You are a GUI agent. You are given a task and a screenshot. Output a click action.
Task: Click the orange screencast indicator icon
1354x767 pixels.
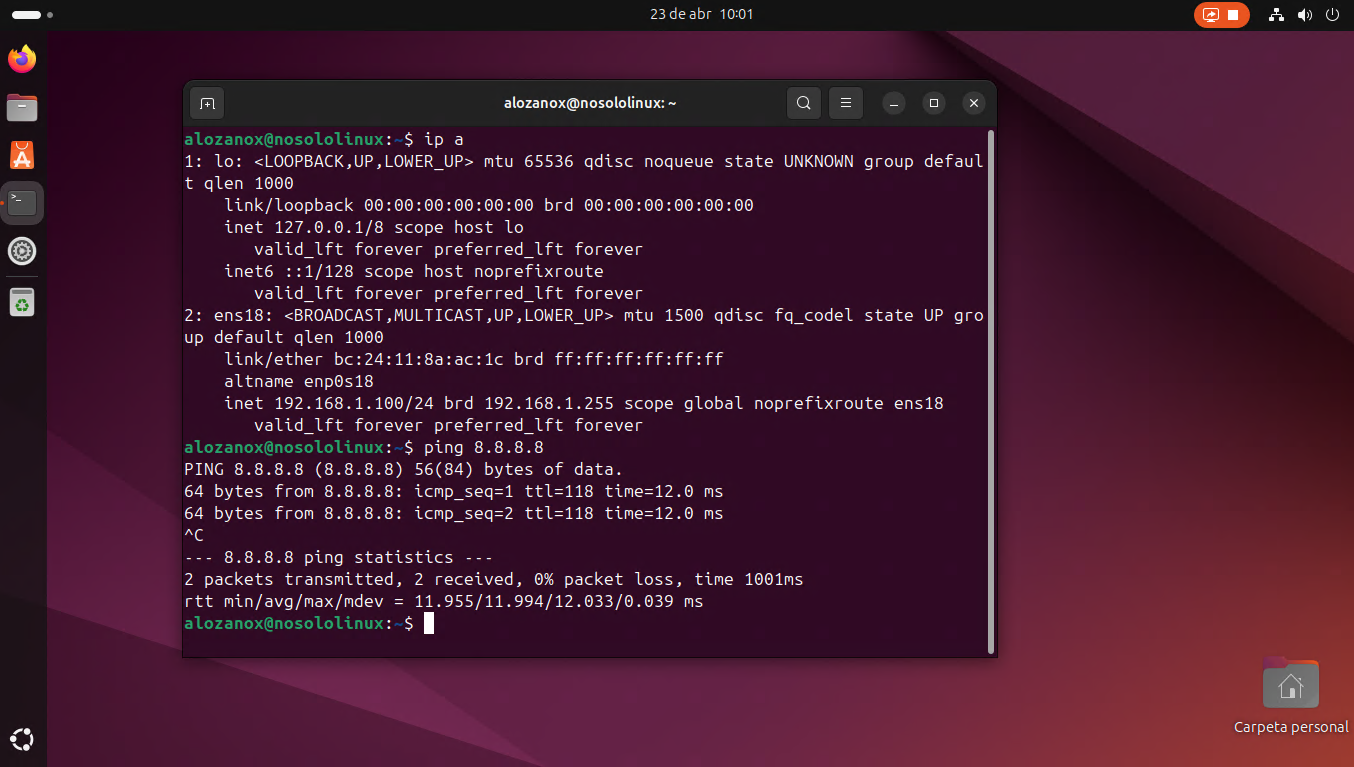point(1210,14)
